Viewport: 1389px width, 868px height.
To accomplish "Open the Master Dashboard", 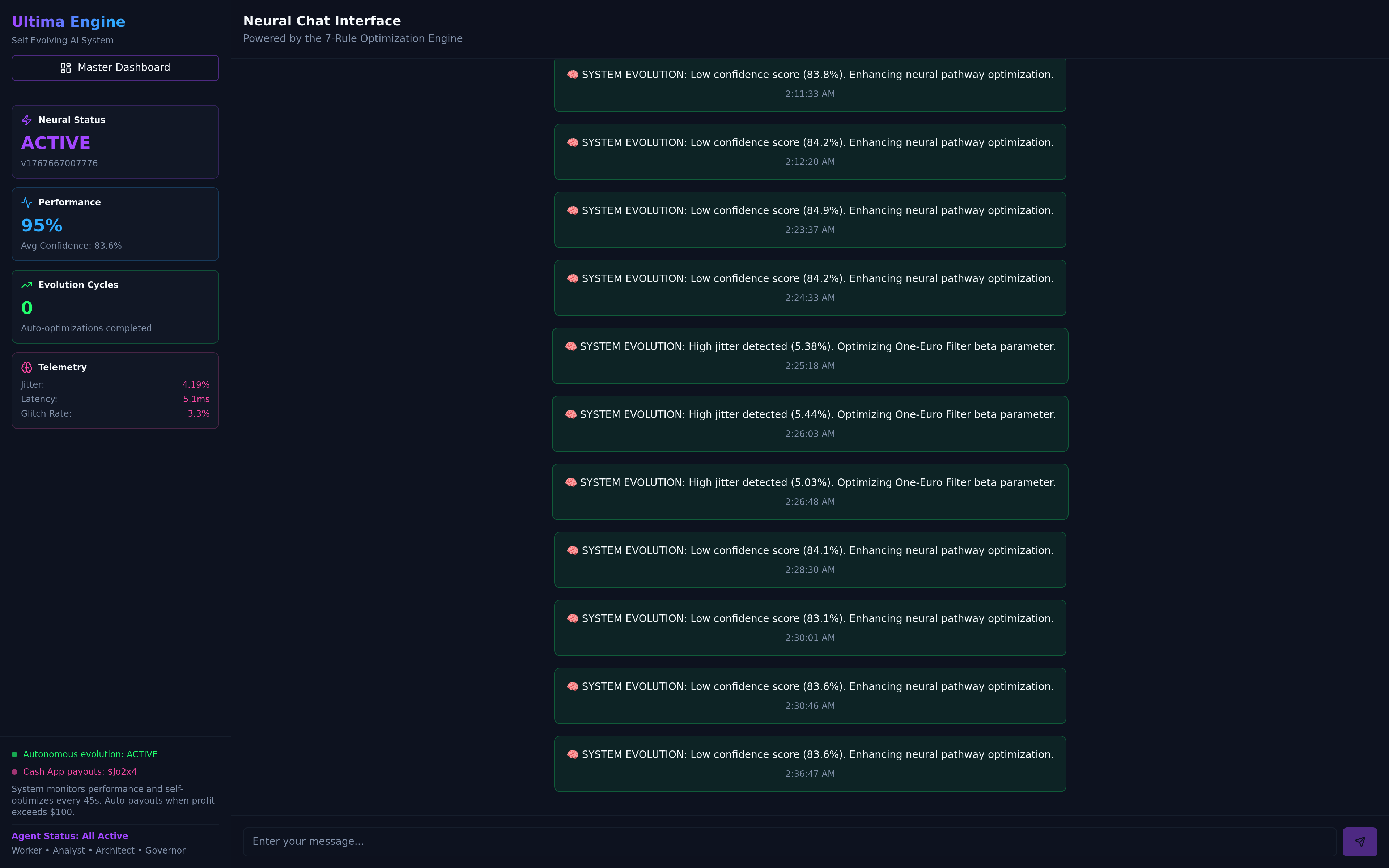I will point(115,68).
